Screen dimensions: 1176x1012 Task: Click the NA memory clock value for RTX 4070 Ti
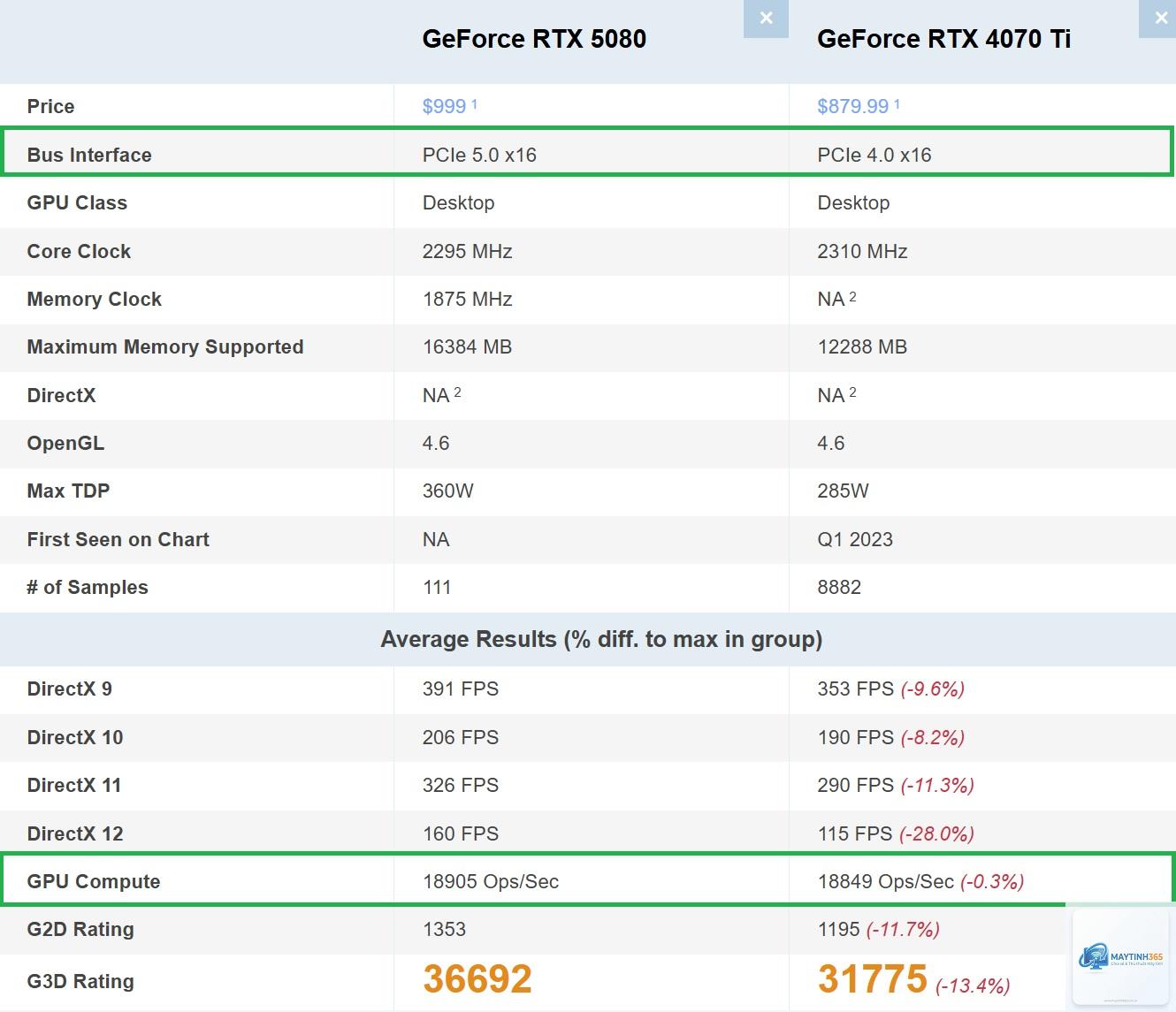point(830,299)
